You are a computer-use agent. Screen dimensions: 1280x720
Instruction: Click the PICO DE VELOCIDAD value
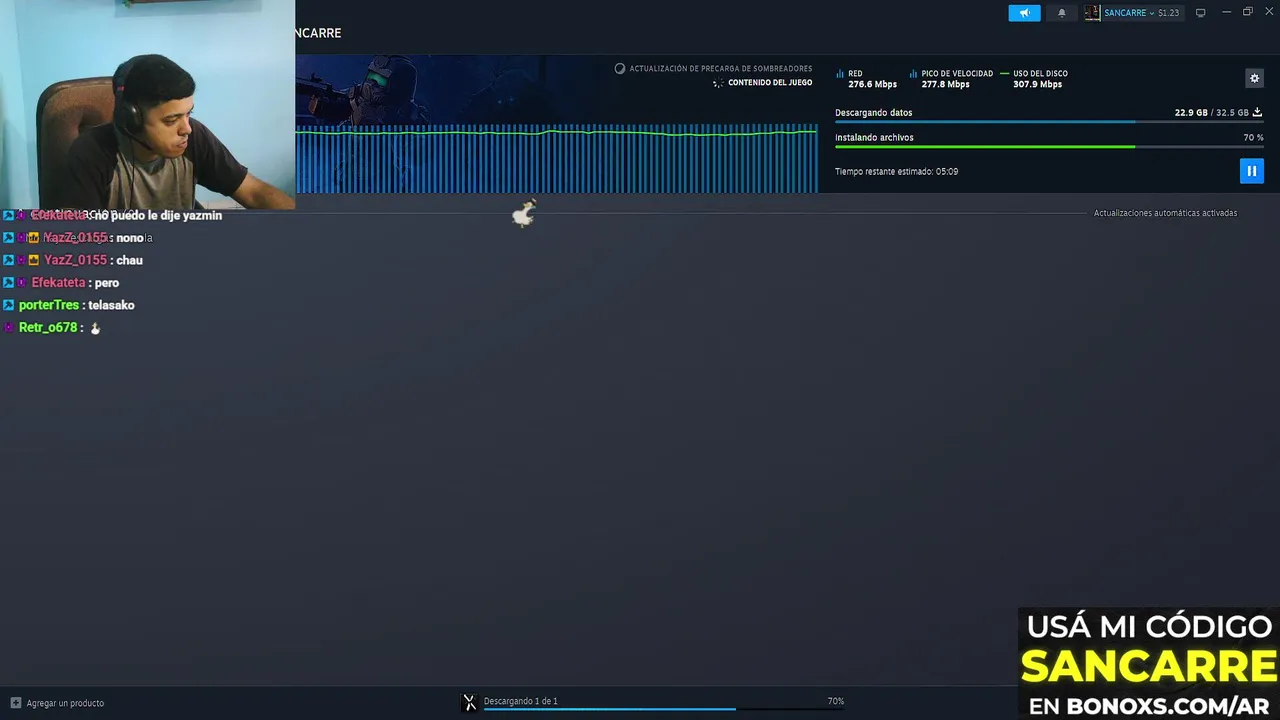click(945, 85)
